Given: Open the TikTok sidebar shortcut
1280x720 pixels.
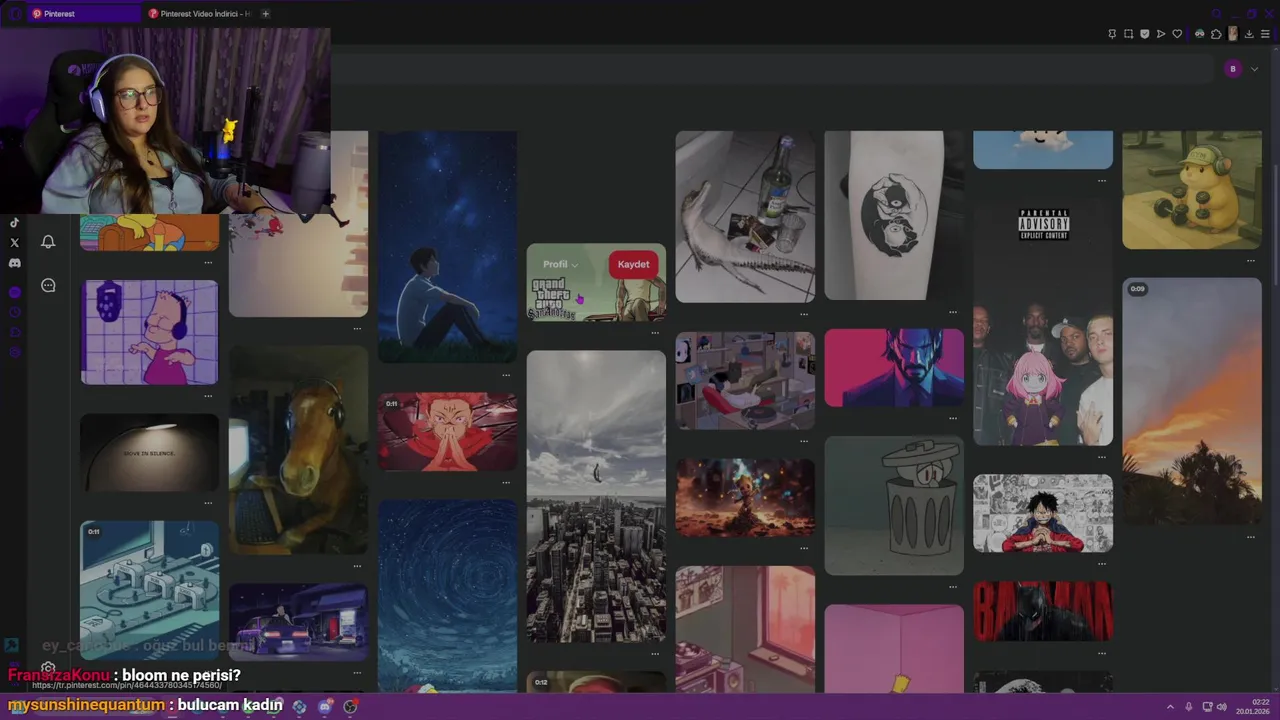Looking at the screenshot, I should [14, 222].
